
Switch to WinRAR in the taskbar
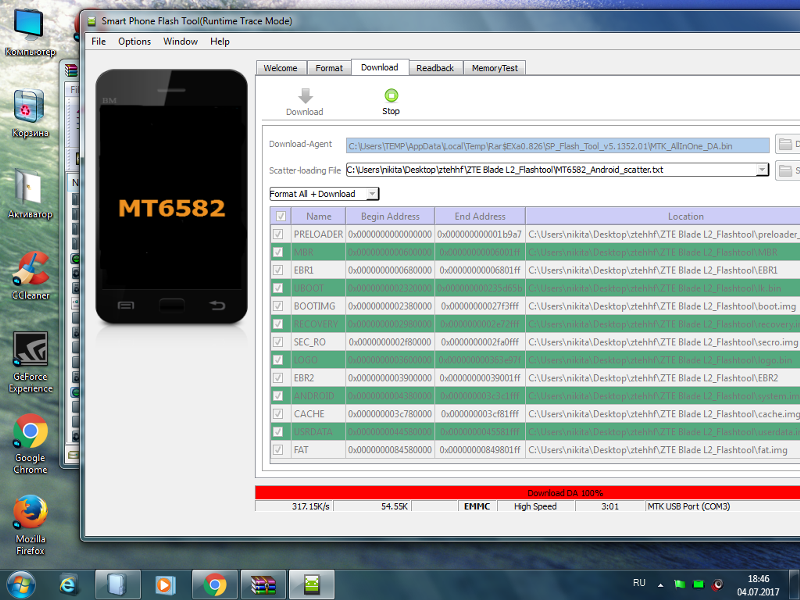click(x=263, y=585)
